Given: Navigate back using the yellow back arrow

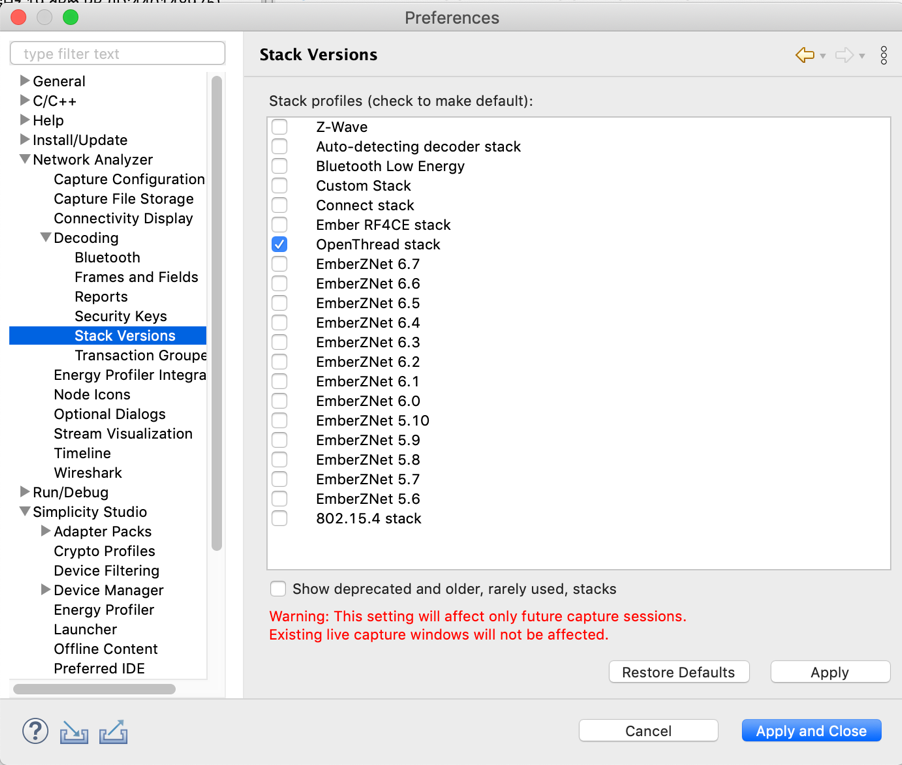Looking at the screenshot, I should (x=806, y=55).
